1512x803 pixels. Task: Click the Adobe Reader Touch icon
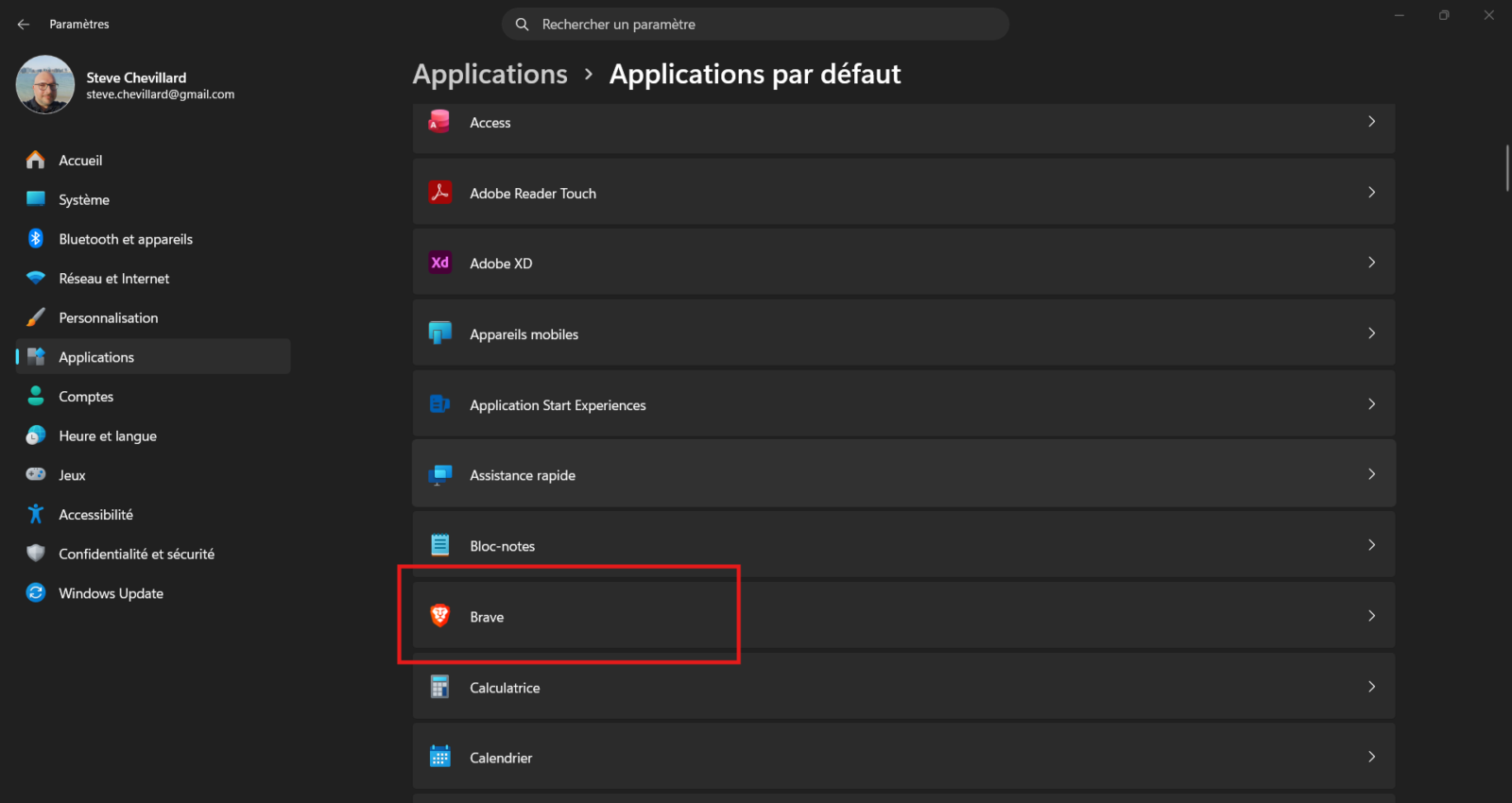439,192
